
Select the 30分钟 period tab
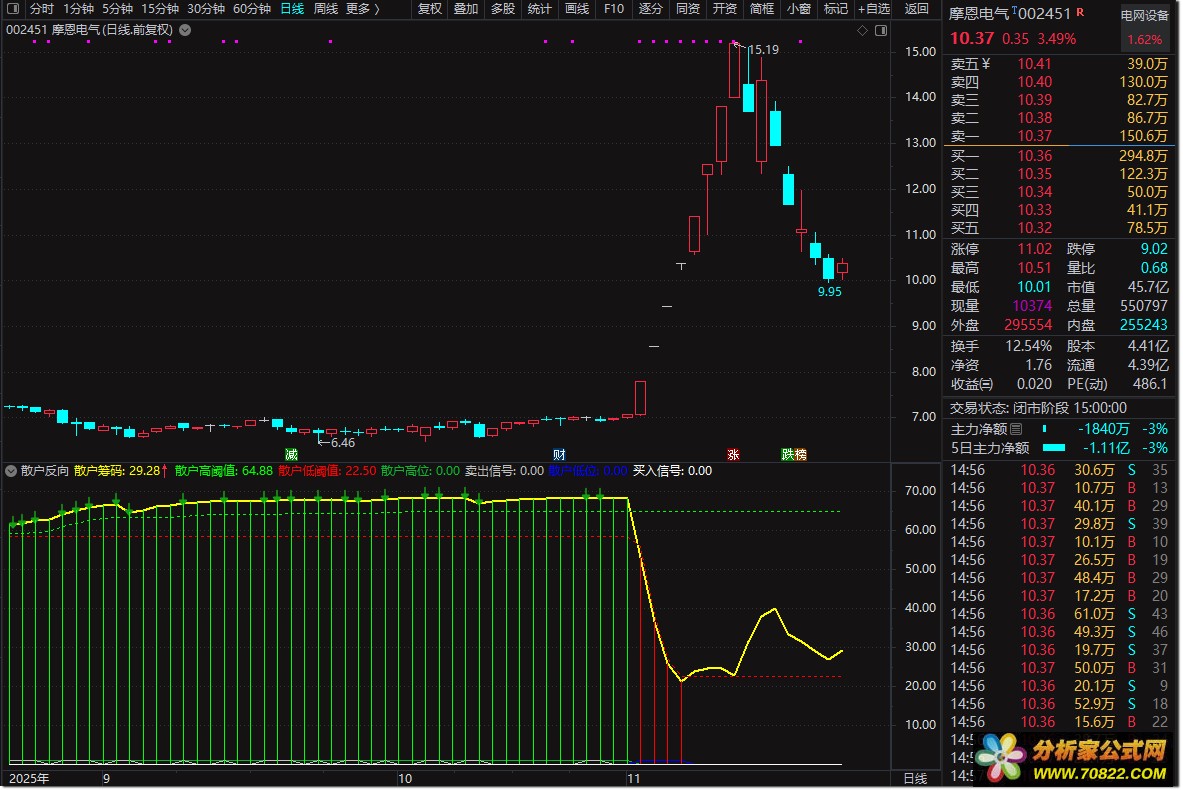coord(206,8)
